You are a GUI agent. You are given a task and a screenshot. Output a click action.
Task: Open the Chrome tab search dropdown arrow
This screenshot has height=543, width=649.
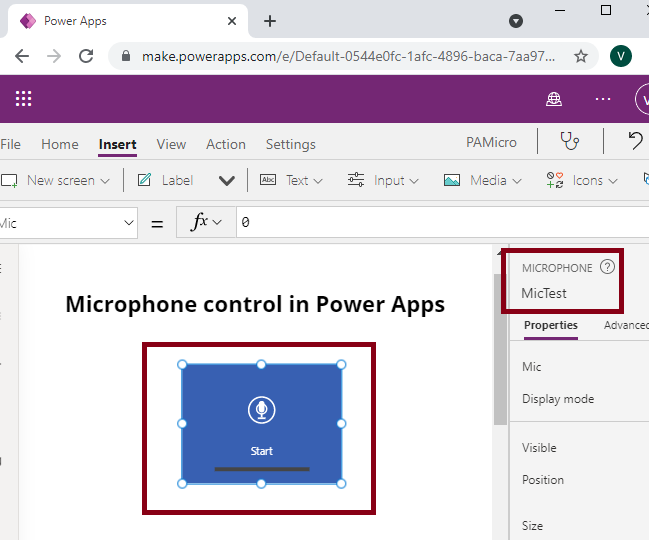point(516,21)
